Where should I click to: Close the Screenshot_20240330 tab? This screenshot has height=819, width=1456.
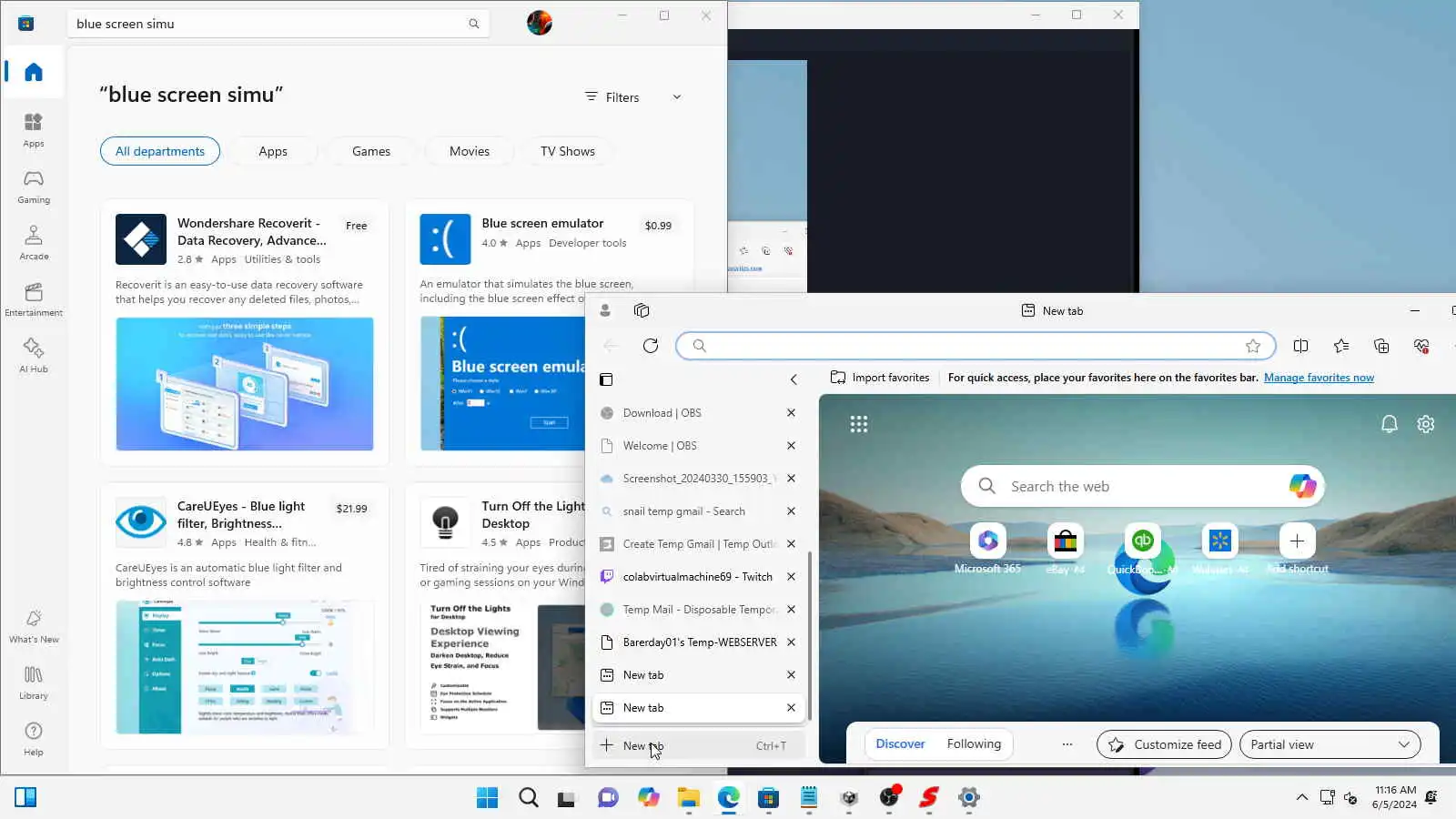[x=791, y=479]
